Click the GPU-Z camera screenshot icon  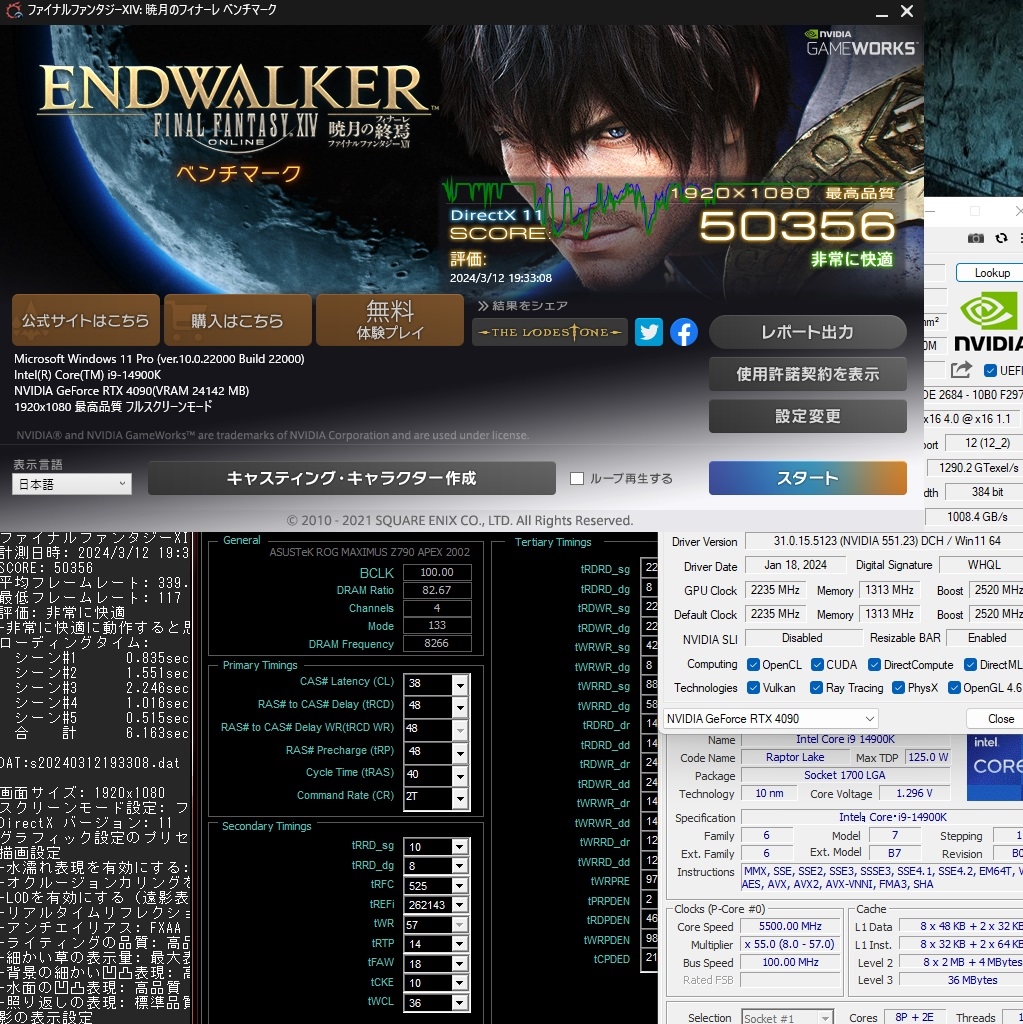click(975, 238)
